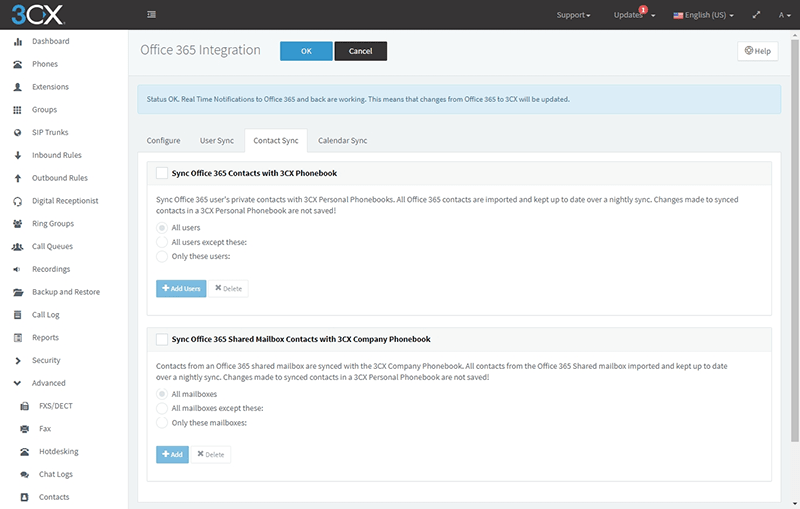
Task: Toggle the sidebar menu icon in the header
Action: (x=152, y=15)
